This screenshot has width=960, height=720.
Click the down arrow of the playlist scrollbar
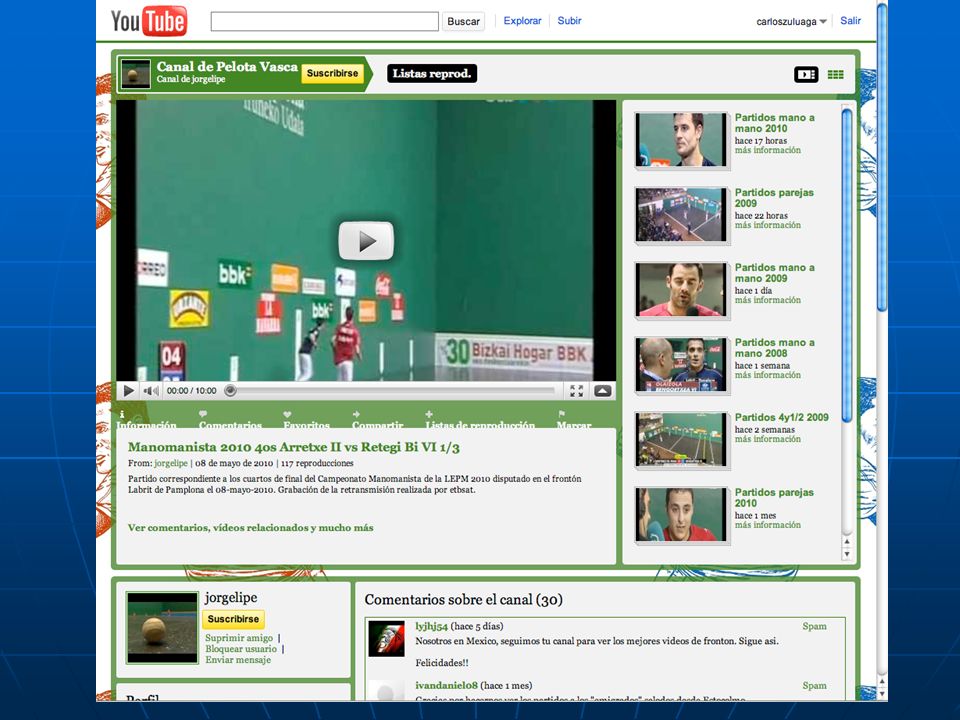847,554
